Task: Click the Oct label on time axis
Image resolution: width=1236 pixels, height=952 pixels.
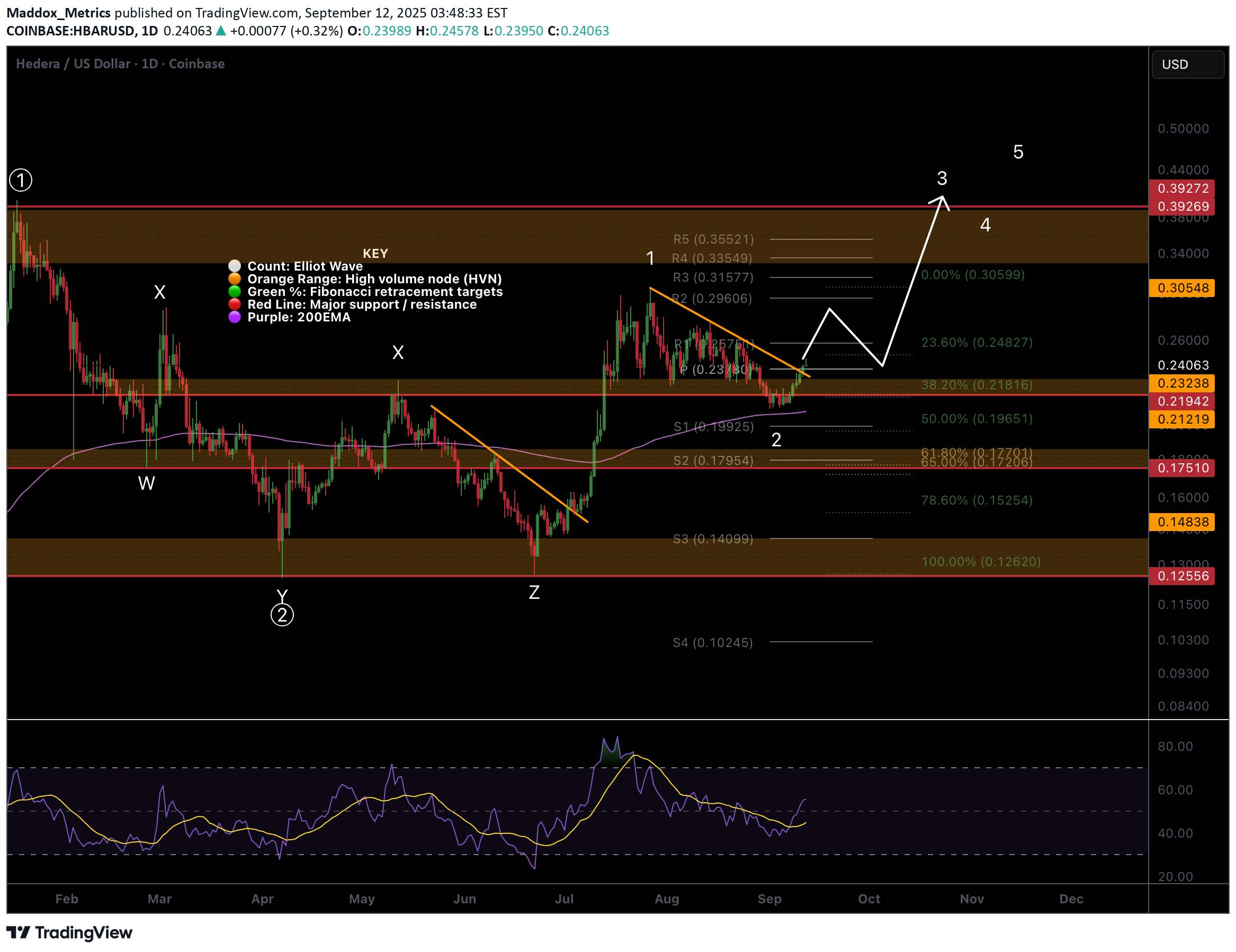Action: [869, 900]
